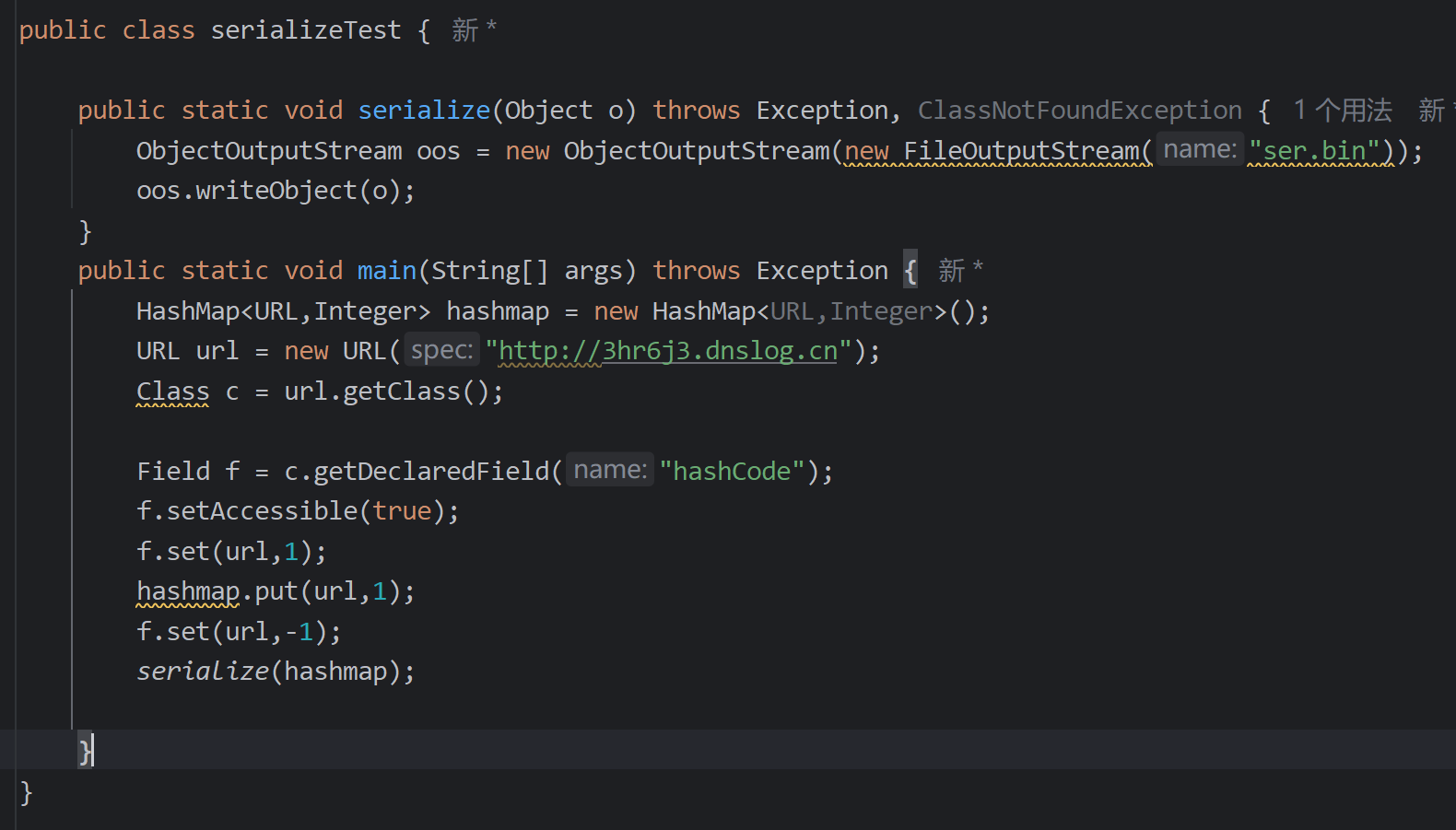Click the closing brace of serialize method
Image resolution: width=1456 pixels, height=830 pixels.
[x=85, y=231]
